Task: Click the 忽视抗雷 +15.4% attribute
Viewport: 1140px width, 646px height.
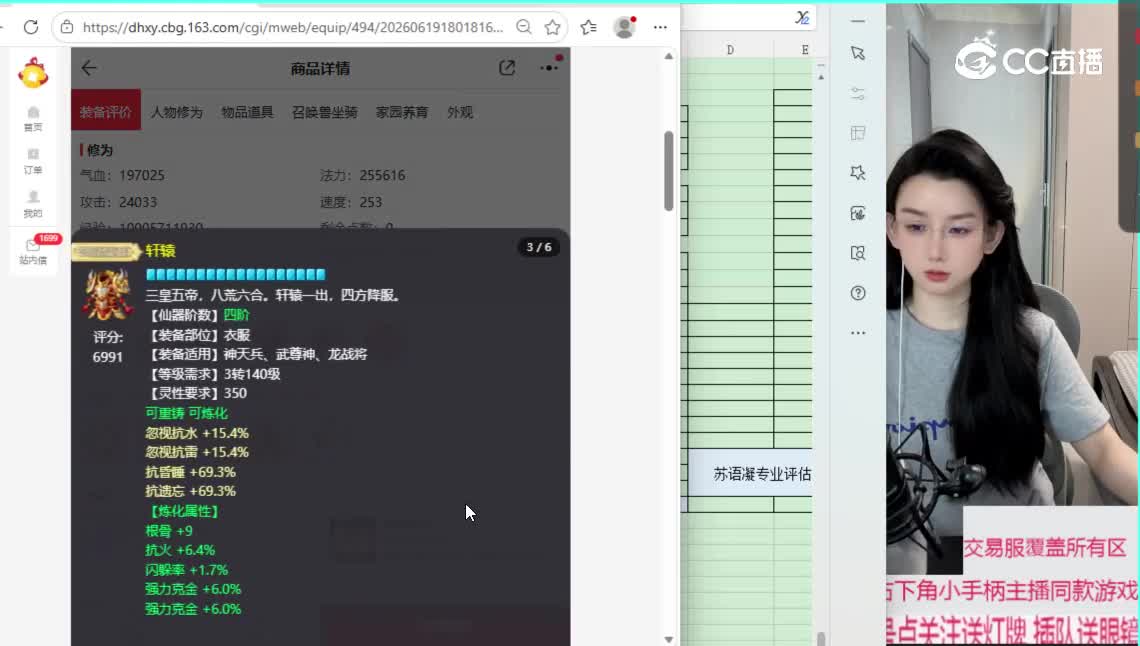Action: (x=197, y=452)
